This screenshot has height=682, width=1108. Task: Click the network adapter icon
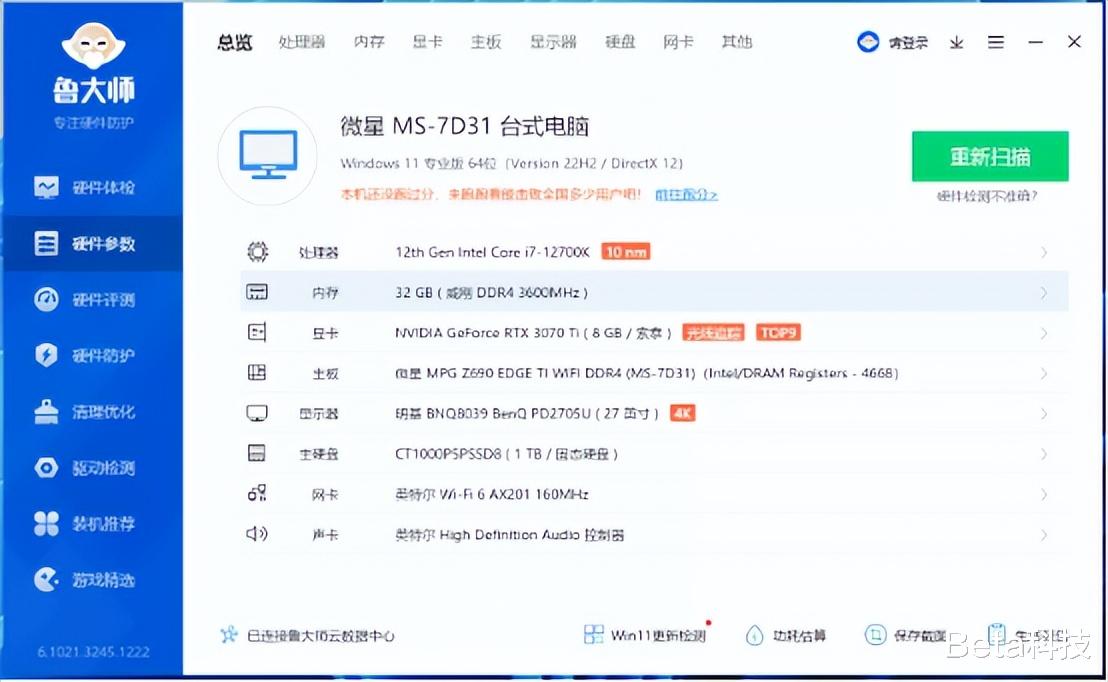tap(257, 493)
